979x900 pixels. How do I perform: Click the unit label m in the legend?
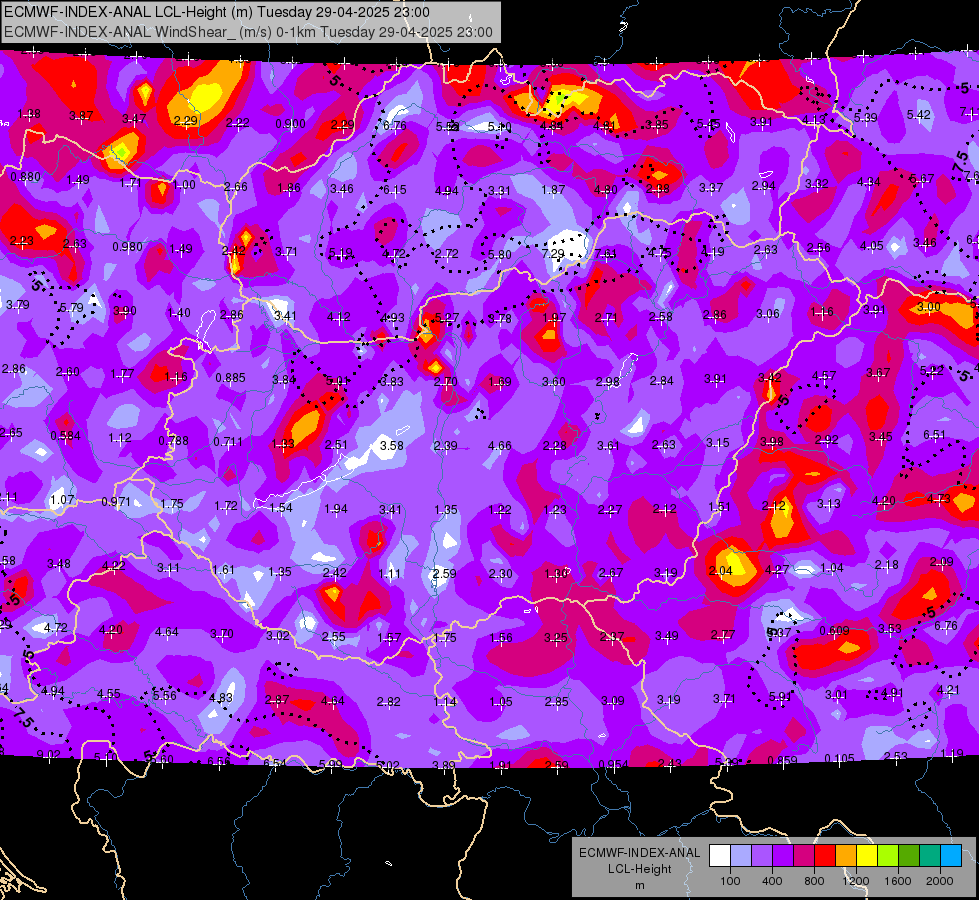(x=639, y=885)
